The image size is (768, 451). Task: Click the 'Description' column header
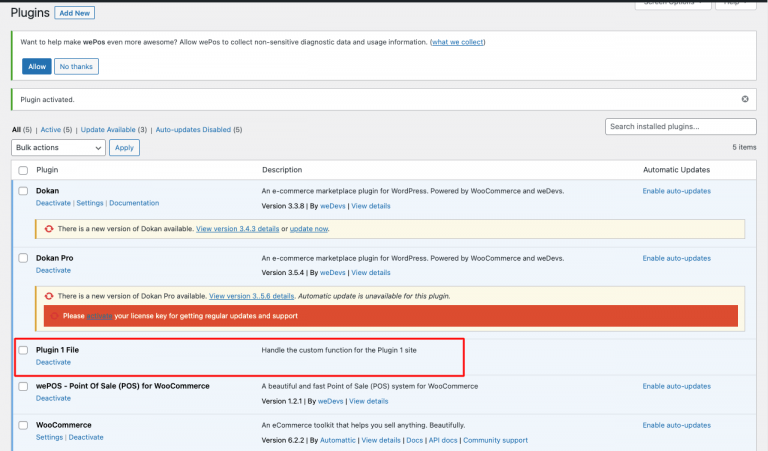pos(282,170)
